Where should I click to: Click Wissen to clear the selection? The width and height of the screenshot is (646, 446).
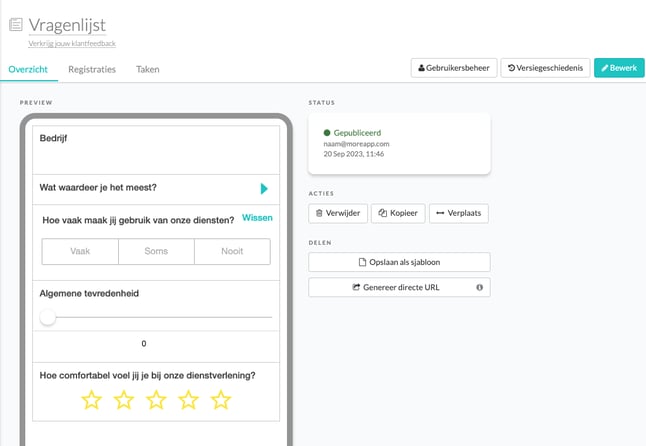[x=257, y=217]
